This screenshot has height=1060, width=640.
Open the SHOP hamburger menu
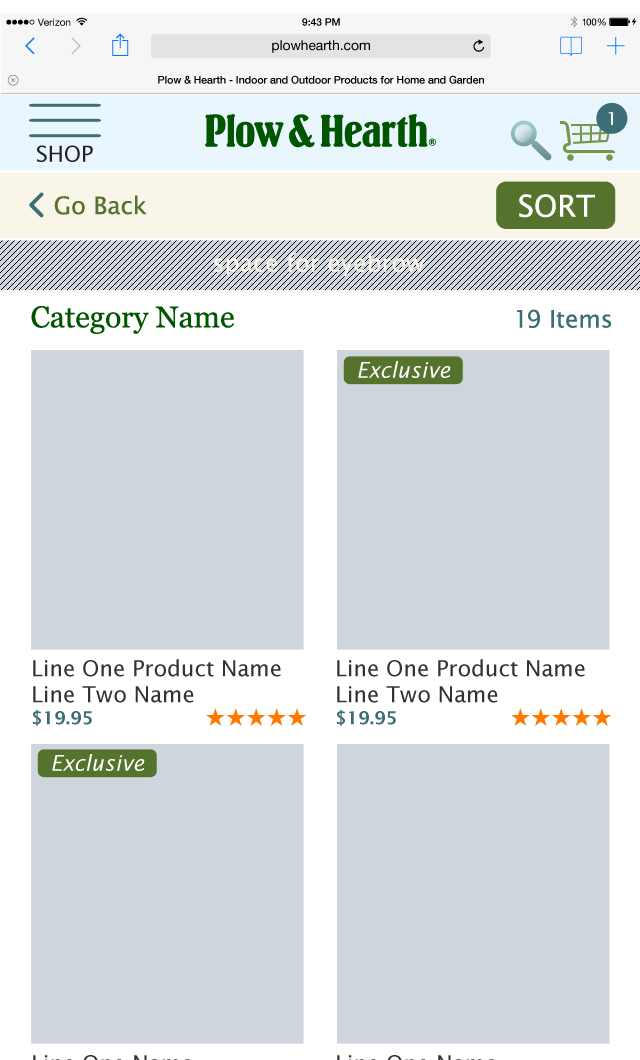pyautogui.click(x=65, y=133)
